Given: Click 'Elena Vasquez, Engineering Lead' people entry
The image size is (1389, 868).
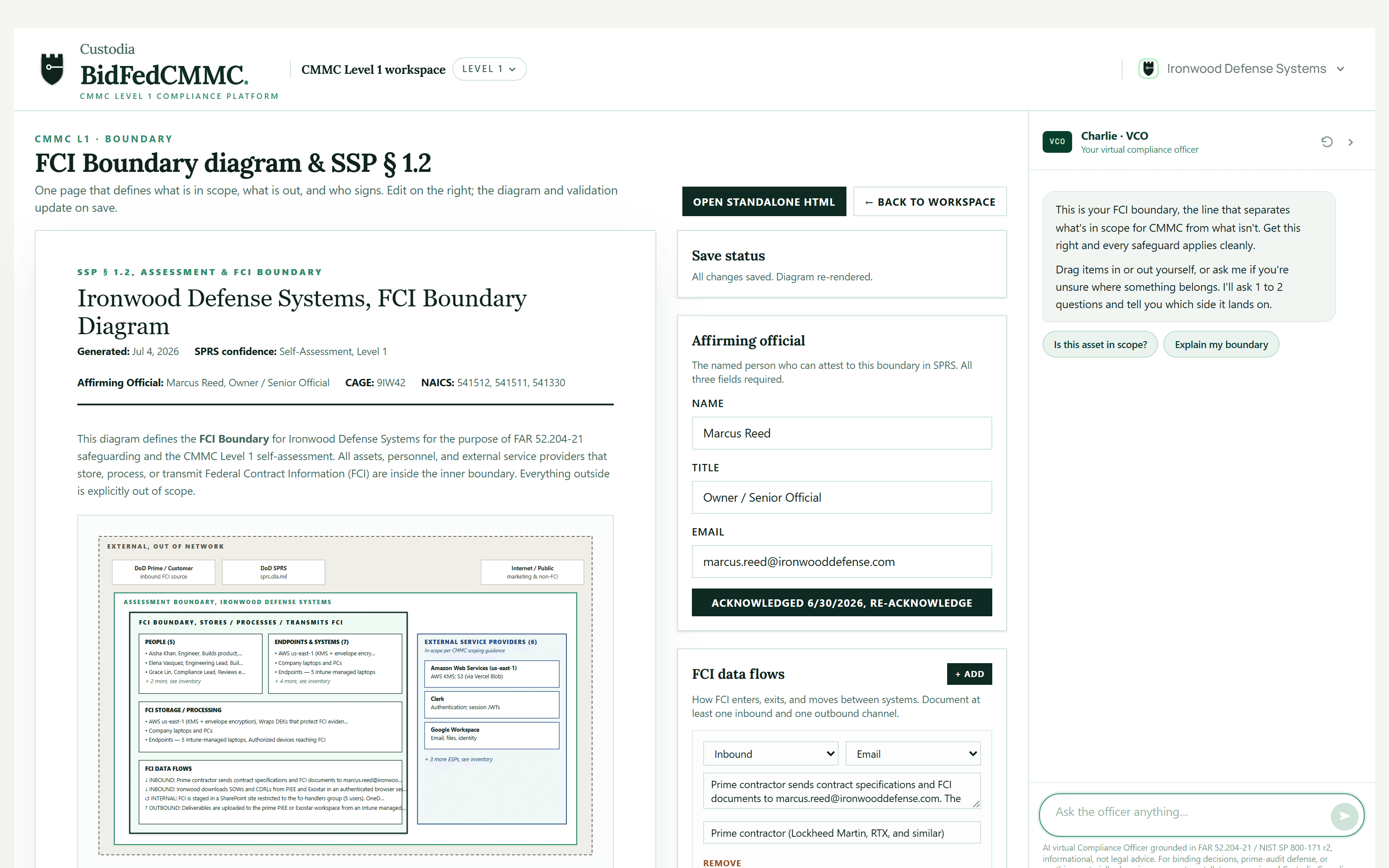Looking at the screenshot, I should pyautogui.click(x=194, y=663).
